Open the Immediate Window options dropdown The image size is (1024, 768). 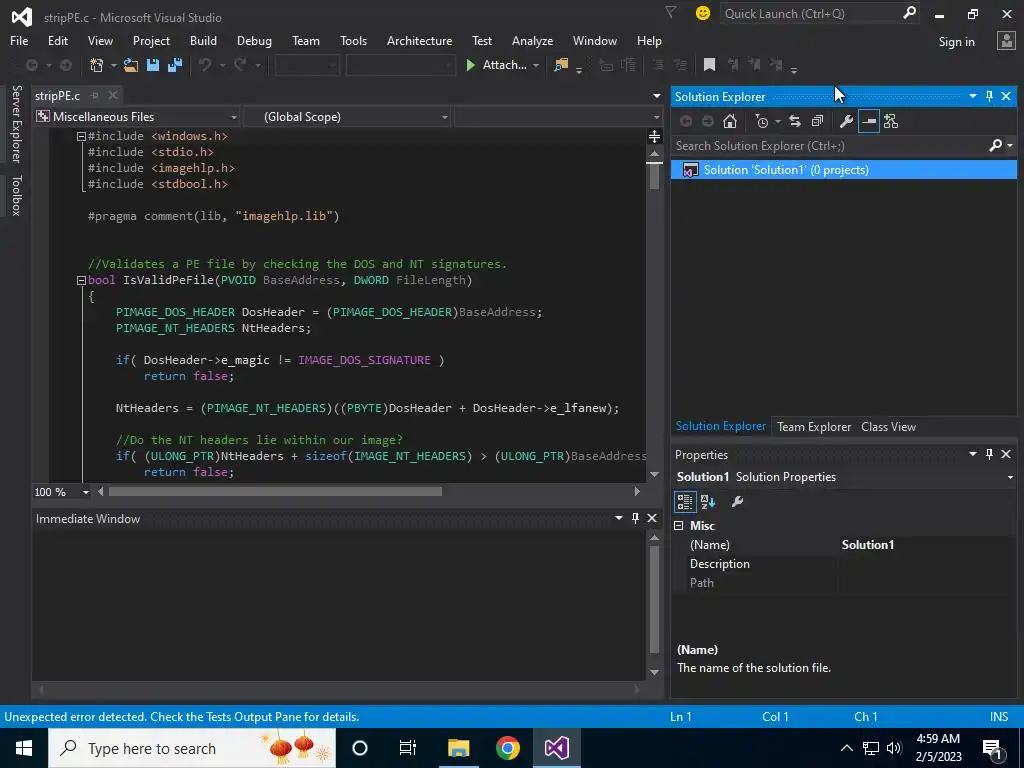pos(618,518)
